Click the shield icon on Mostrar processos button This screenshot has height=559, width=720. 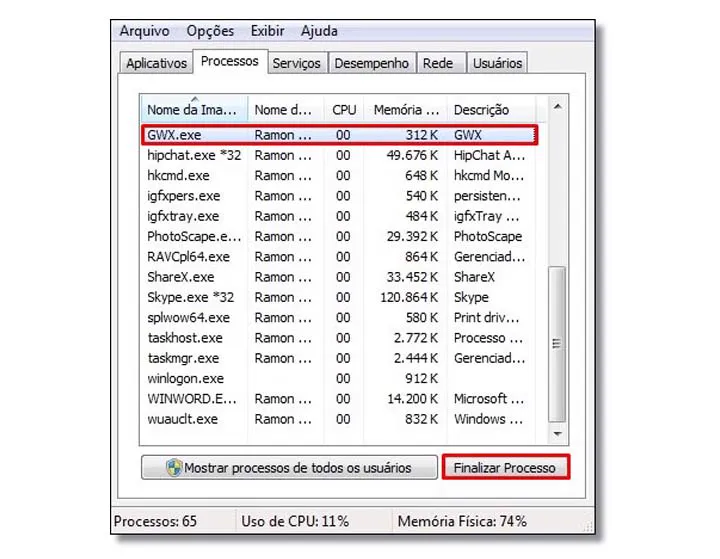point(174,468)
